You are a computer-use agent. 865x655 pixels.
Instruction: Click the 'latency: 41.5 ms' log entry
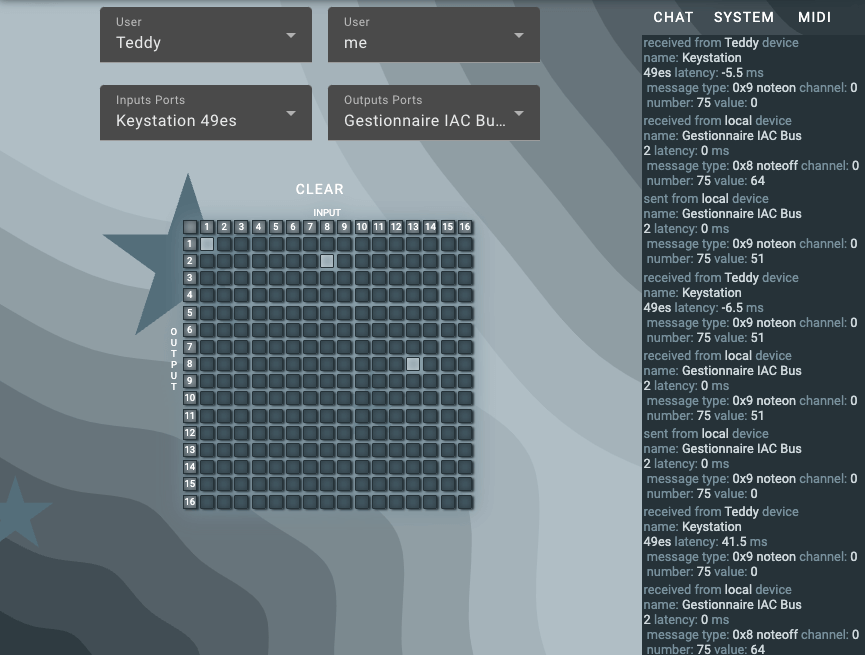coord(720,542)
